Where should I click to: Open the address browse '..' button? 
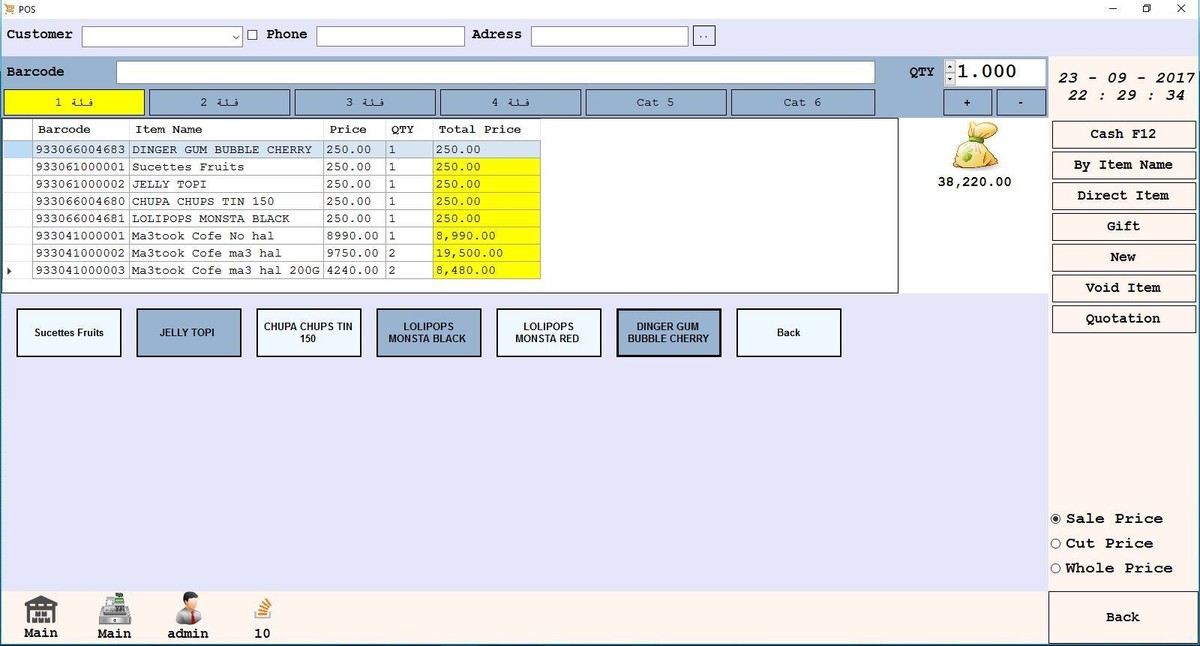click(704, 36)
